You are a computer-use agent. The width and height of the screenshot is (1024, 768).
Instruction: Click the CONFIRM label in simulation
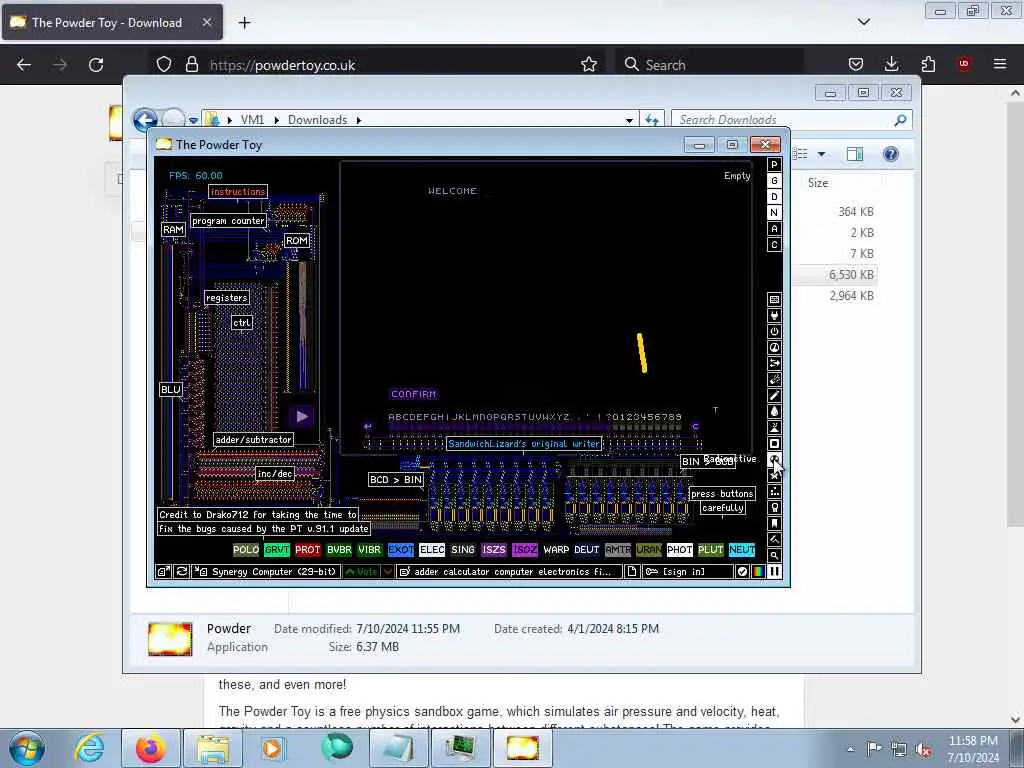click(413, 394)
